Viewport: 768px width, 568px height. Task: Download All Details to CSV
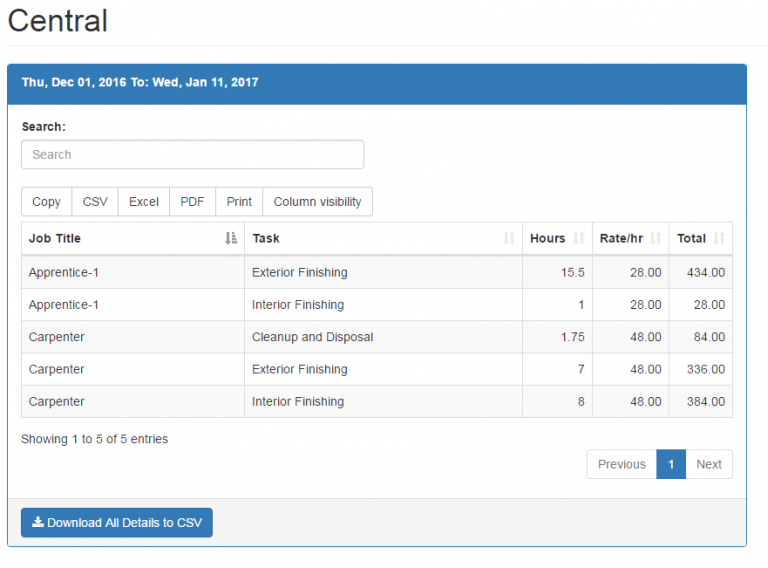pyautogui.click(x=117, y=522)
